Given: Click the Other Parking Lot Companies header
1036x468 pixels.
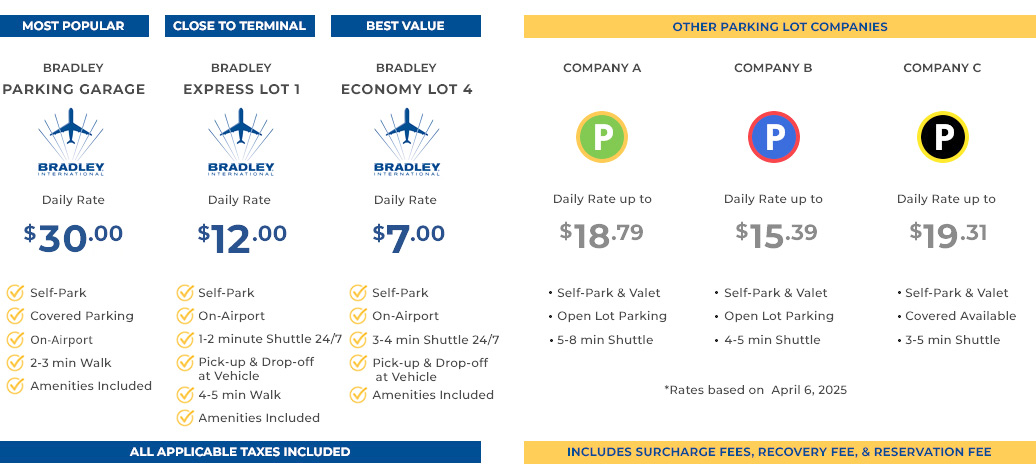Looking at the screenshot, I should pos(779,27).
